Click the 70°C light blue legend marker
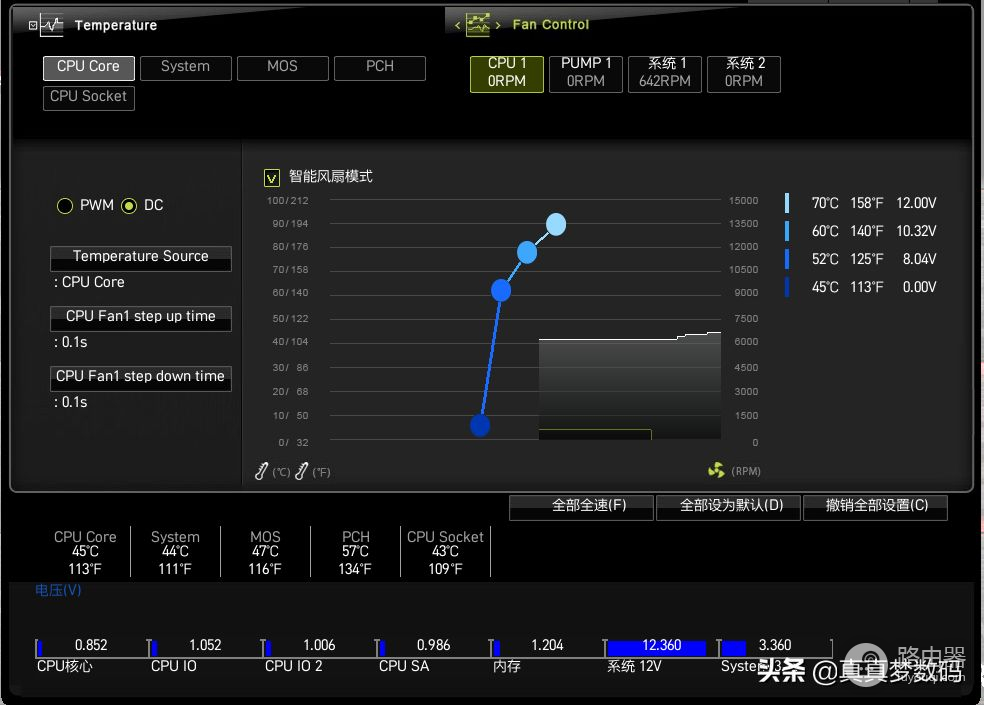The image size is (984, 705). click(787, 203)
